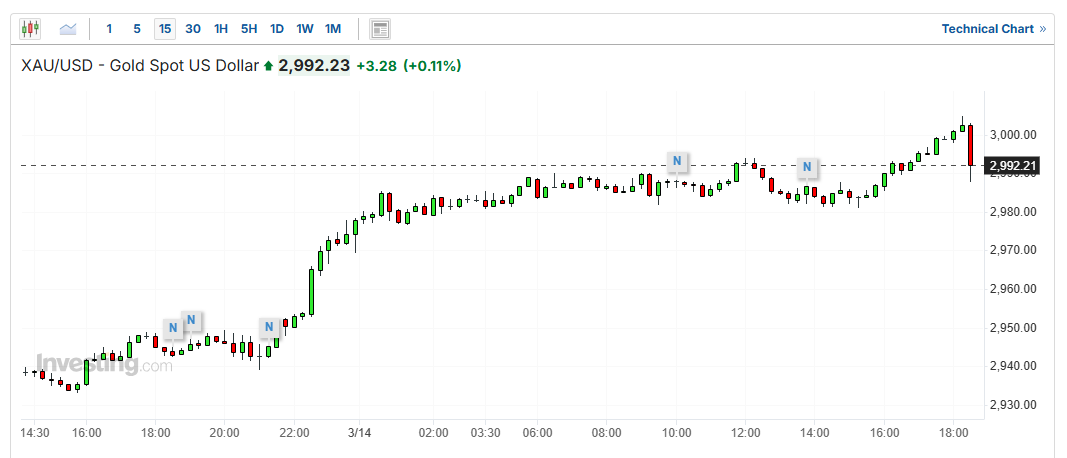Click the last red candlestick on the chart

click(x=971, y=145)
